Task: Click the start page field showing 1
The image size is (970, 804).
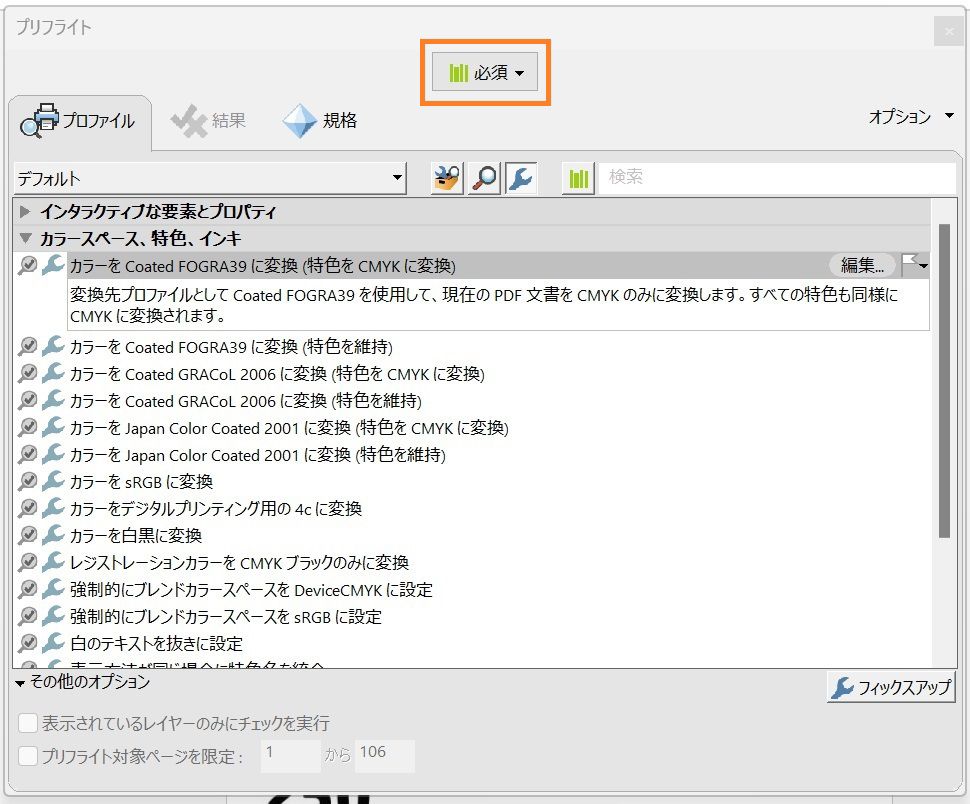Action: tap(291, 756)
